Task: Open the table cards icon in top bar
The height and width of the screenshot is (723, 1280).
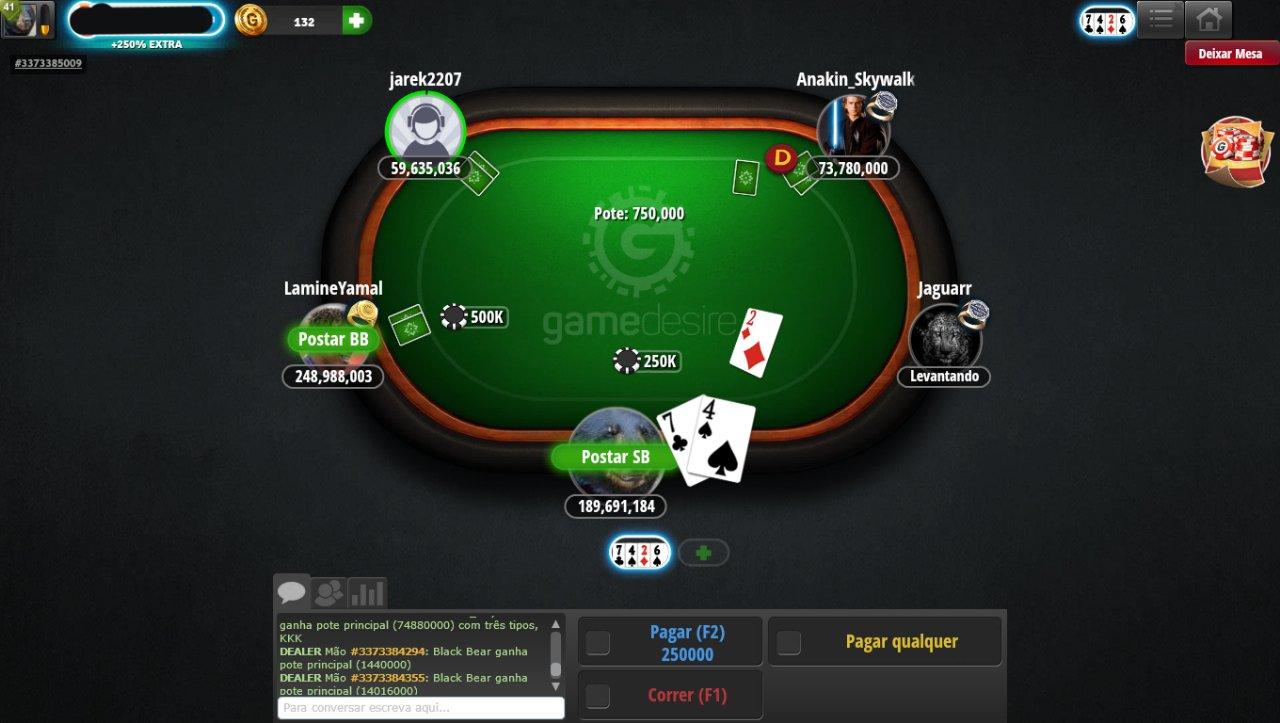Action: coord(1107,20)
